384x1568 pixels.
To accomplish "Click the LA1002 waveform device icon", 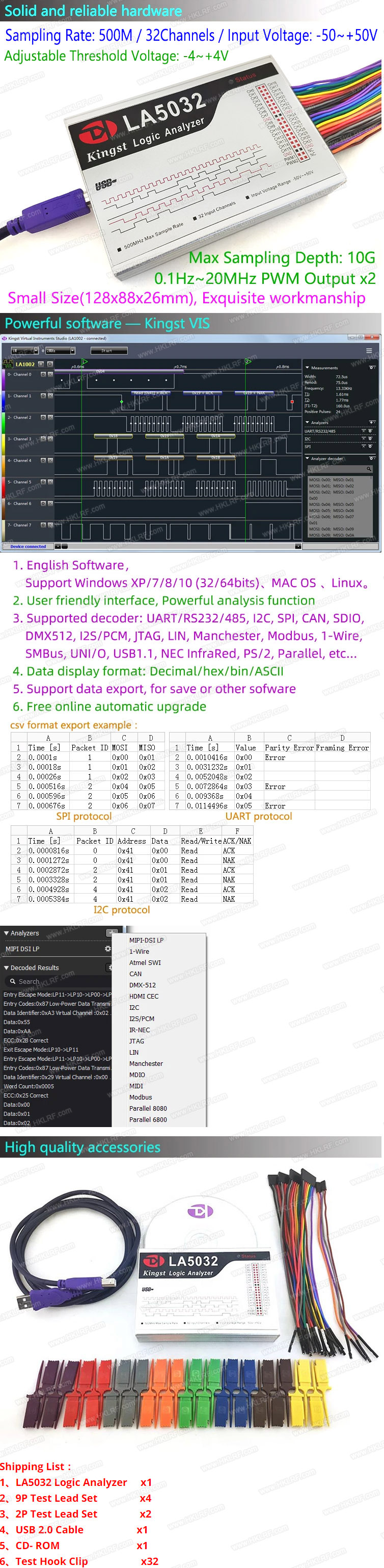I will [8, 364].
